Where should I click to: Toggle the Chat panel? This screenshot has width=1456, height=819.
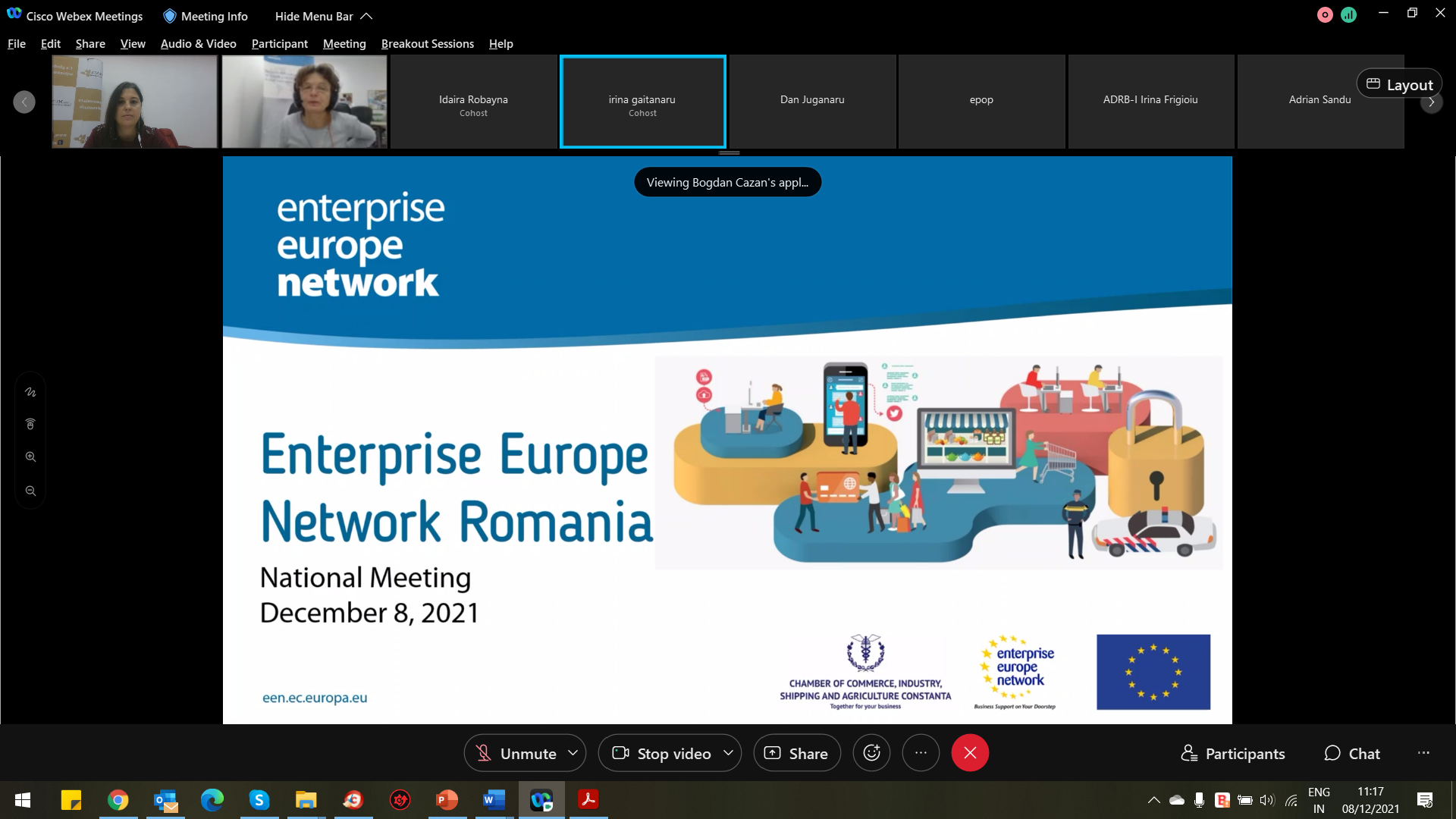pyautogui.click(x=1352, y=753)
